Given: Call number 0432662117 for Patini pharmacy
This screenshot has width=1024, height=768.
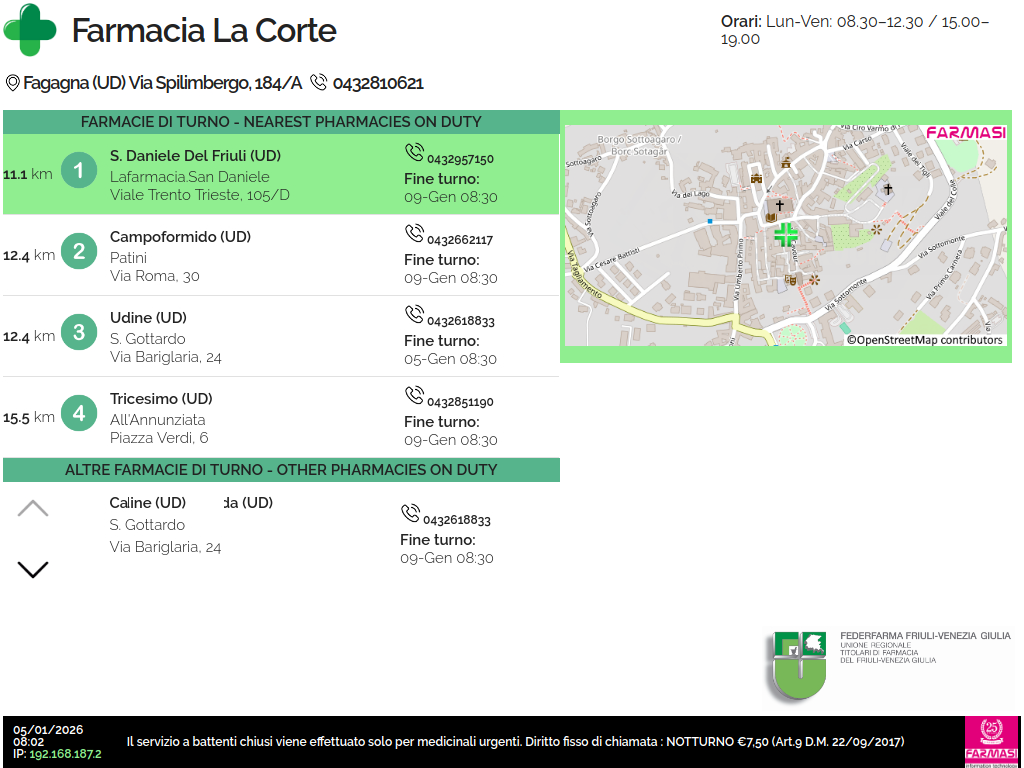Looking at the screenshot, I should [459, 240].
